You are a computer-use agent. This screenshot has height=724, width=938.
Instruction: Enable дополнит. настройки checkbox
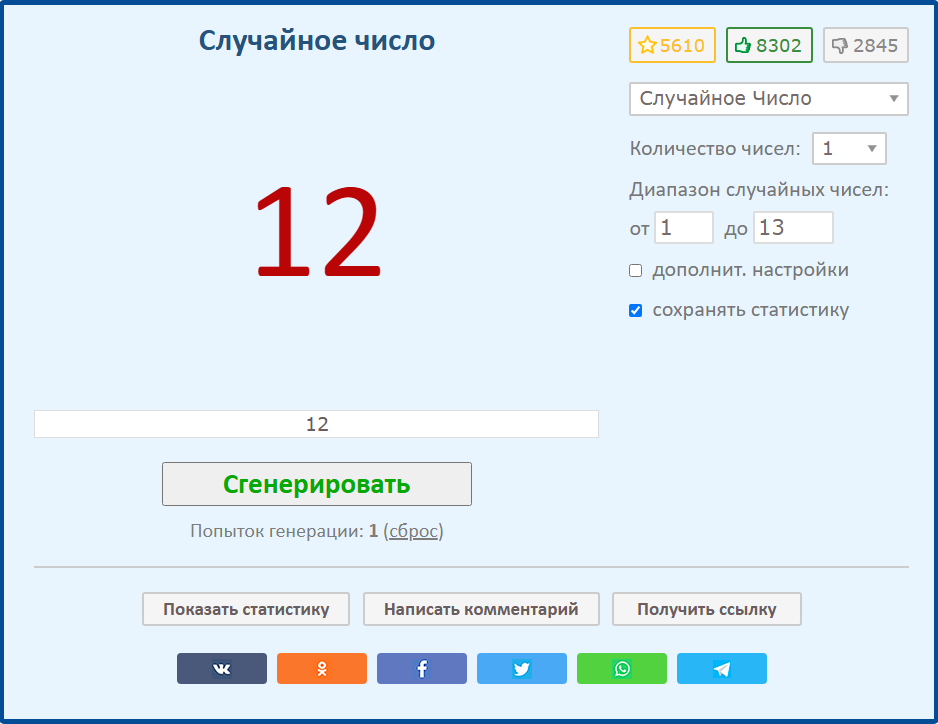coord(635,270)
